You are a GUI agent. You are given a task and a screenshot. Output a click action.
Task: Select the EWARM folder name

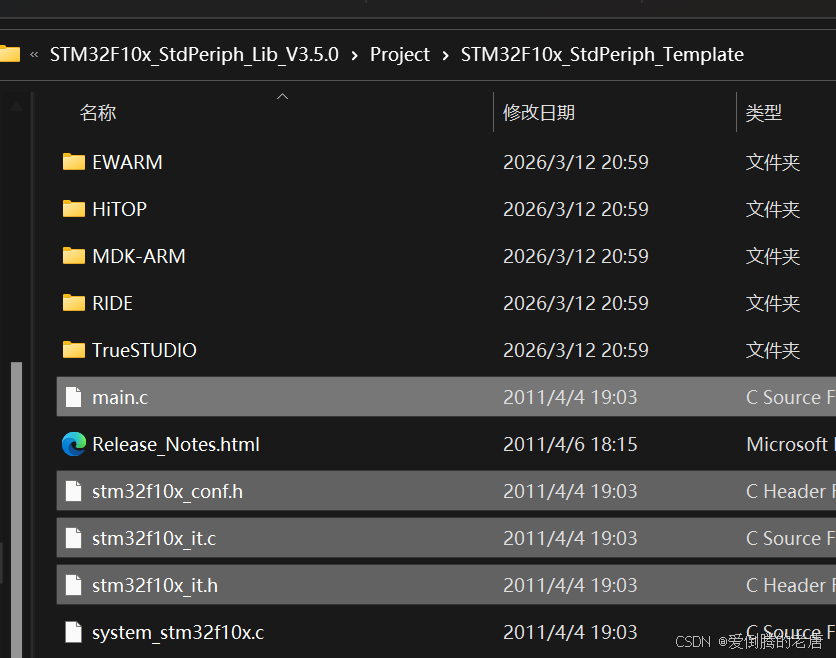click(x=127, y=162)
